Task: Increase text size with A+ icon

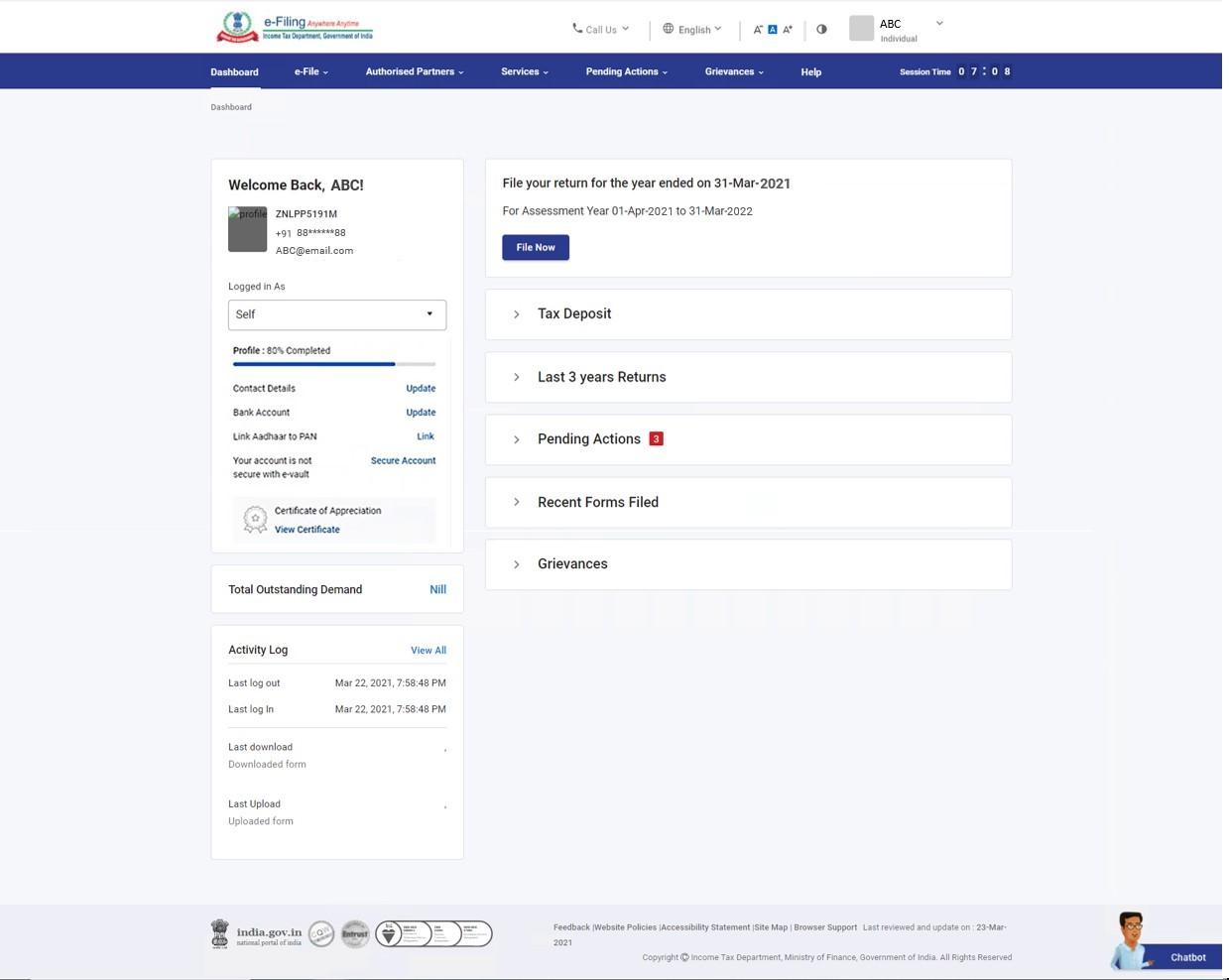Action: [787, 29]
